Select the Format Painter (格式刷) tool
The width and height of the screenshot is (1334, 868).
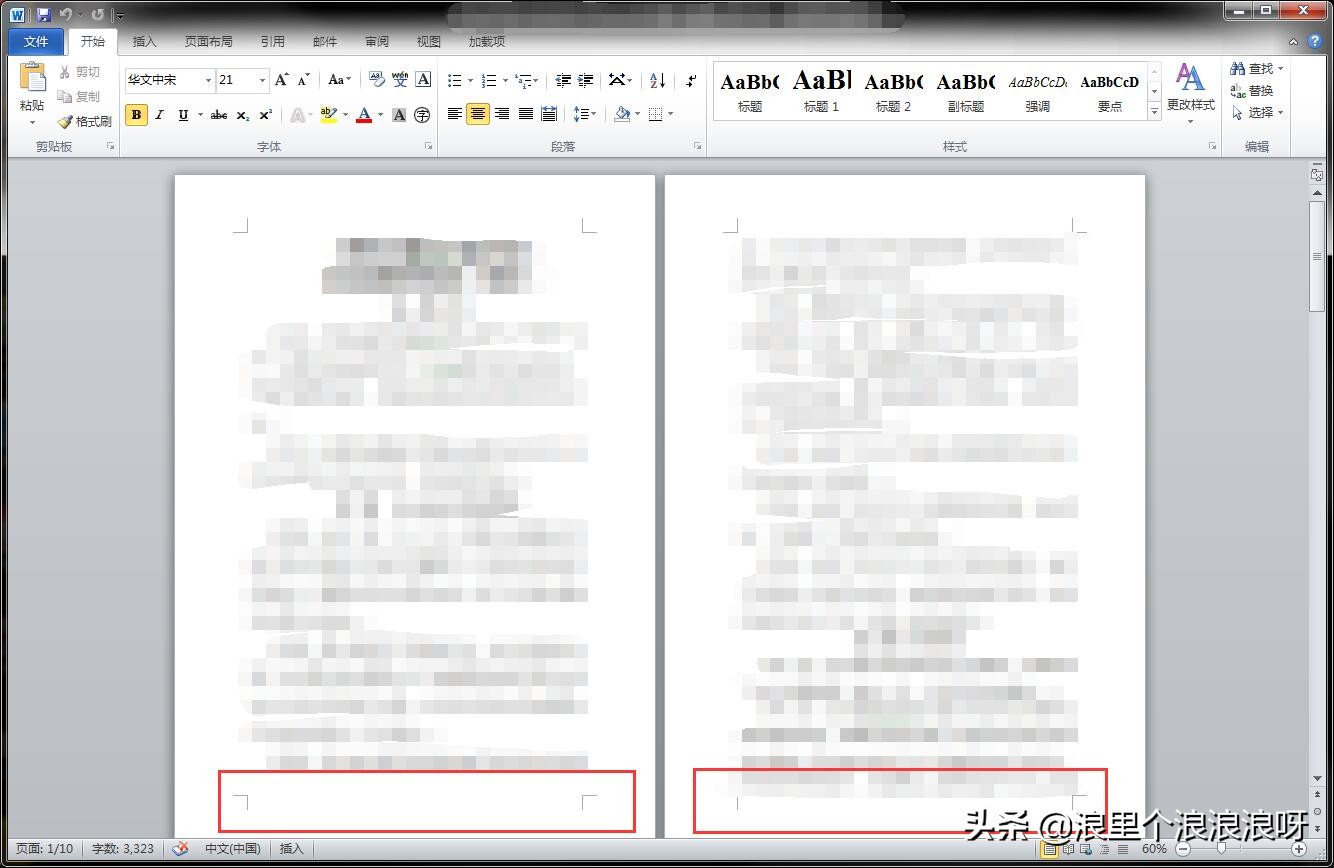pos(84,121)
